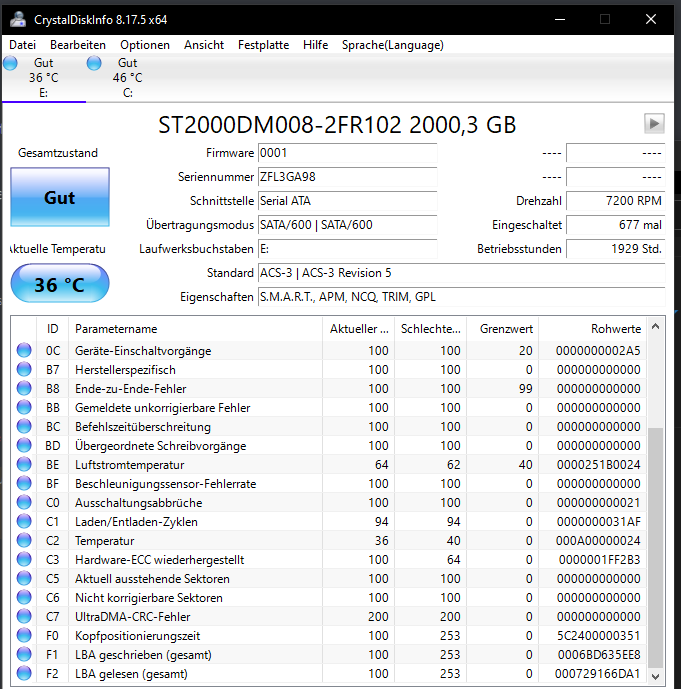Click the Drehzahl field 7200 RPM
Screen dimensions: 681x689
click(x=616, y=201)
